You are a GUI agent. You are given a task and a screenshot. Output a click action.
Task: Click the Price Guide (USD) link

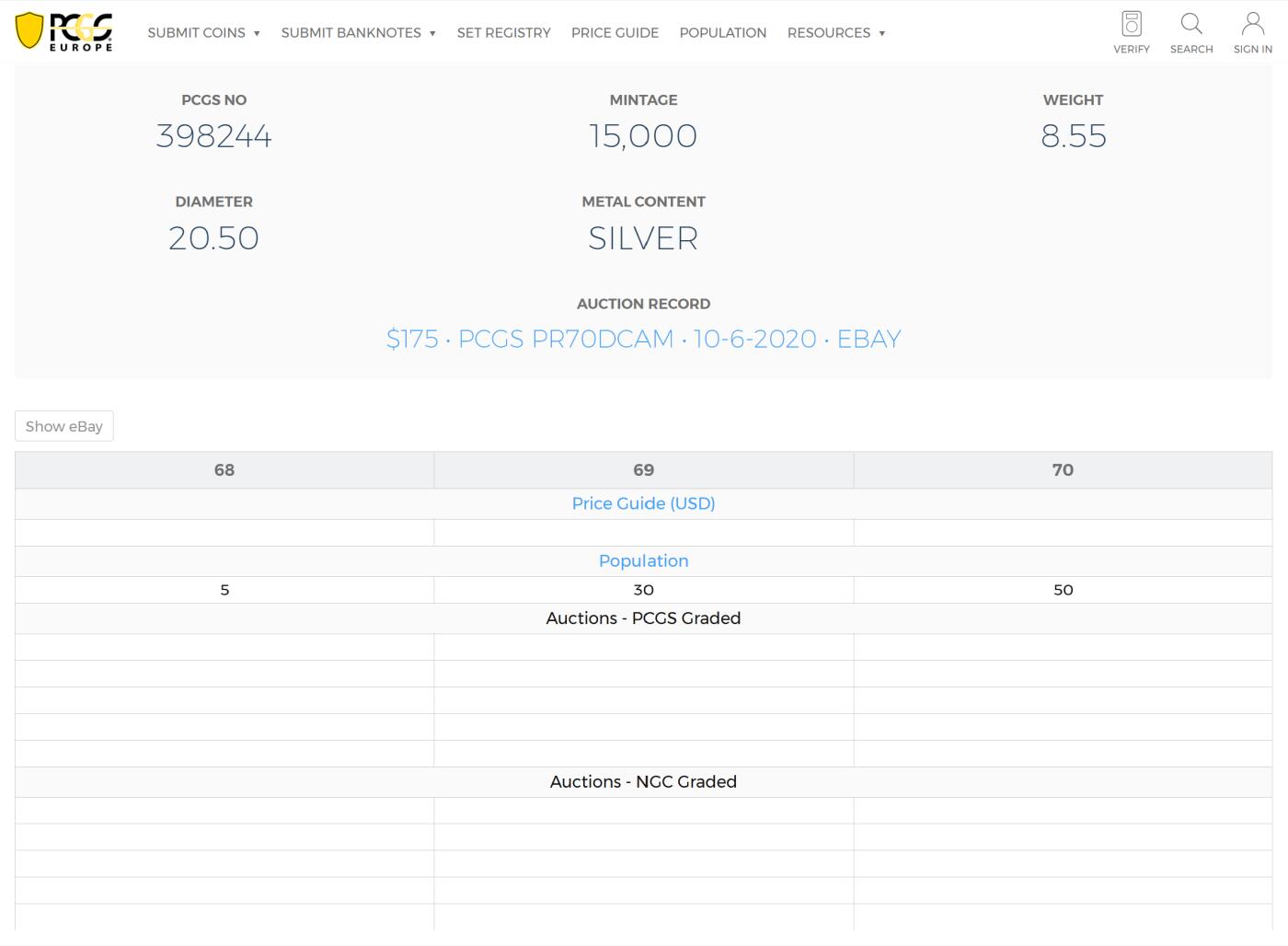[x=643, y=503]
